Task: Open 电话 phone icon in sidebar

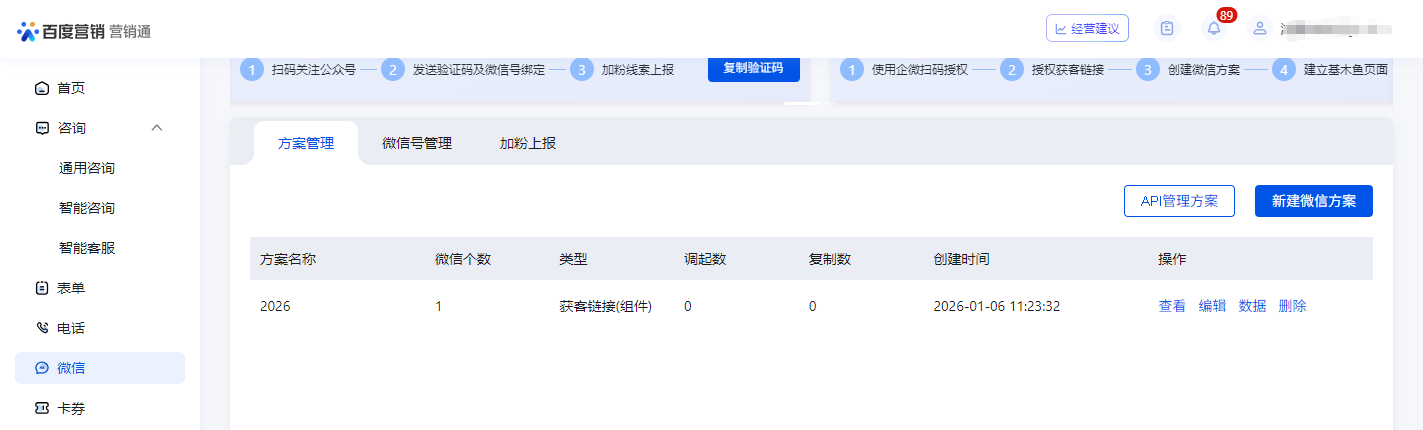Action: pyautogui.click(x=42, y=328)
